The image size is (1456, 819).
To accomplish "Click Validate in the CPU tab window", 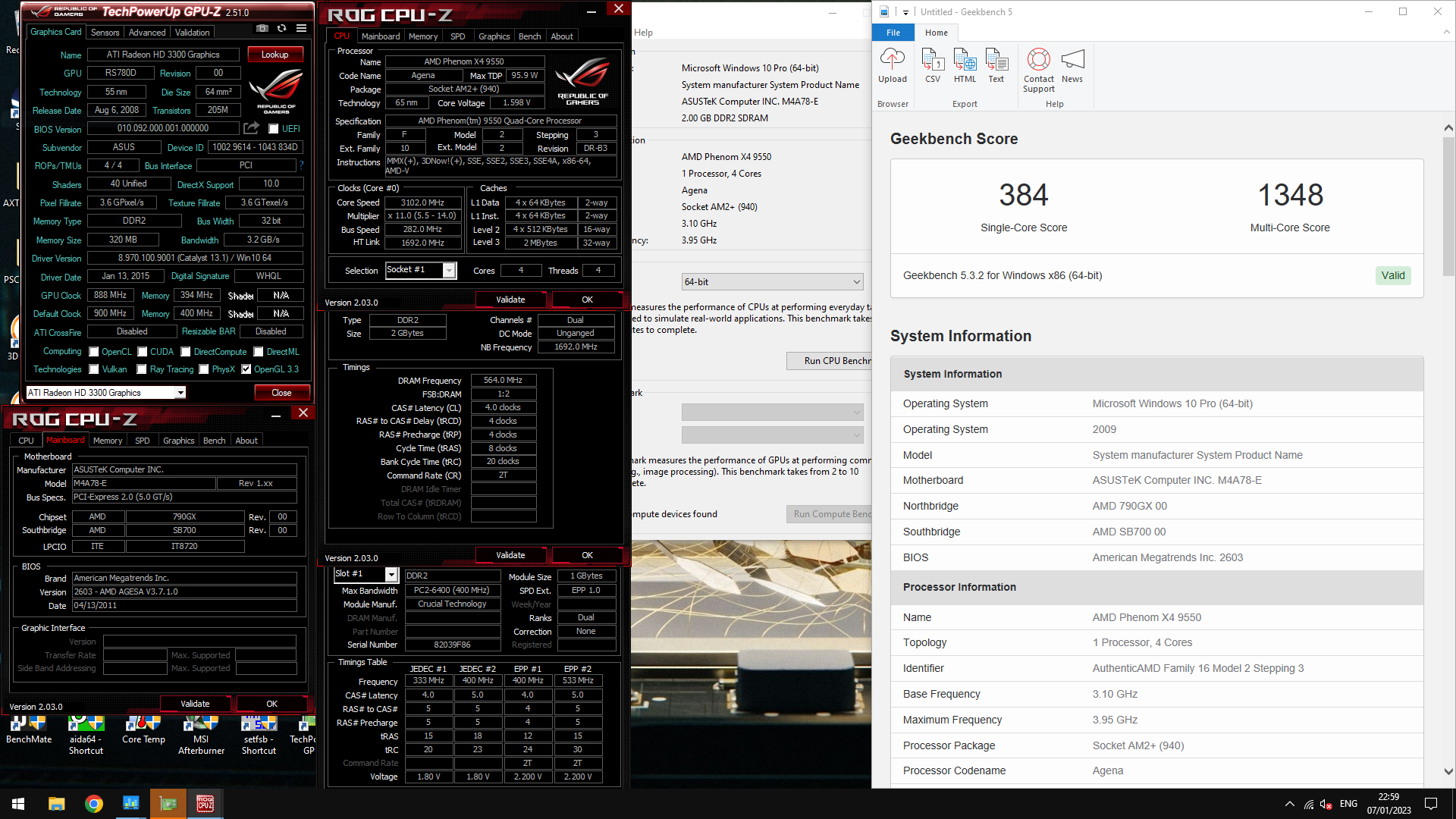I will pos(510,300).
